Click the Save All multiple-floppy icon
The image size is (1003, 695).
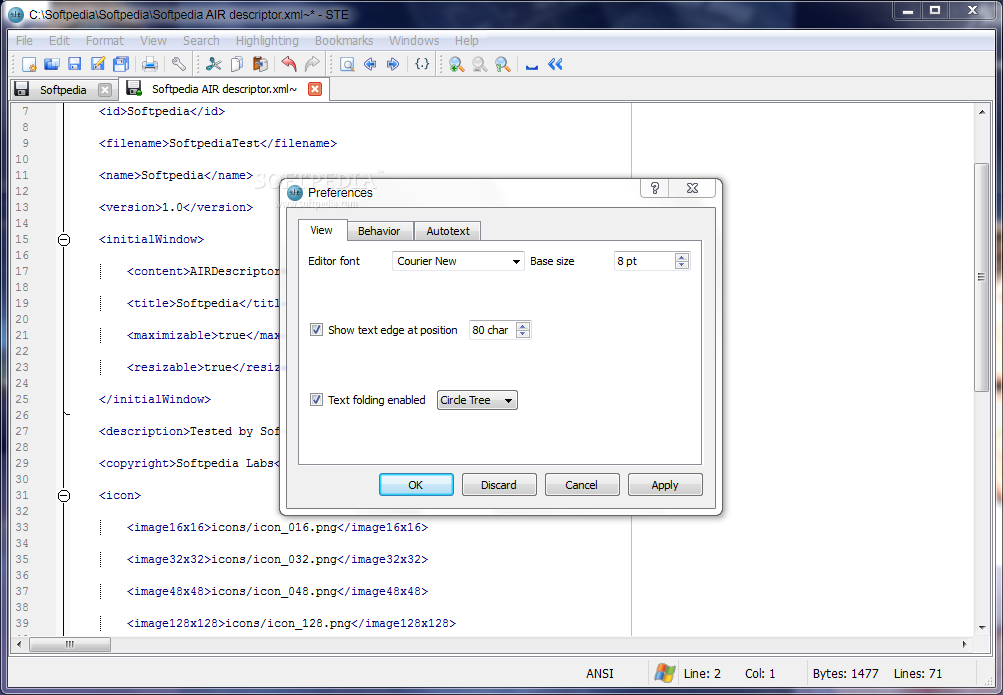tap(121, 65)
